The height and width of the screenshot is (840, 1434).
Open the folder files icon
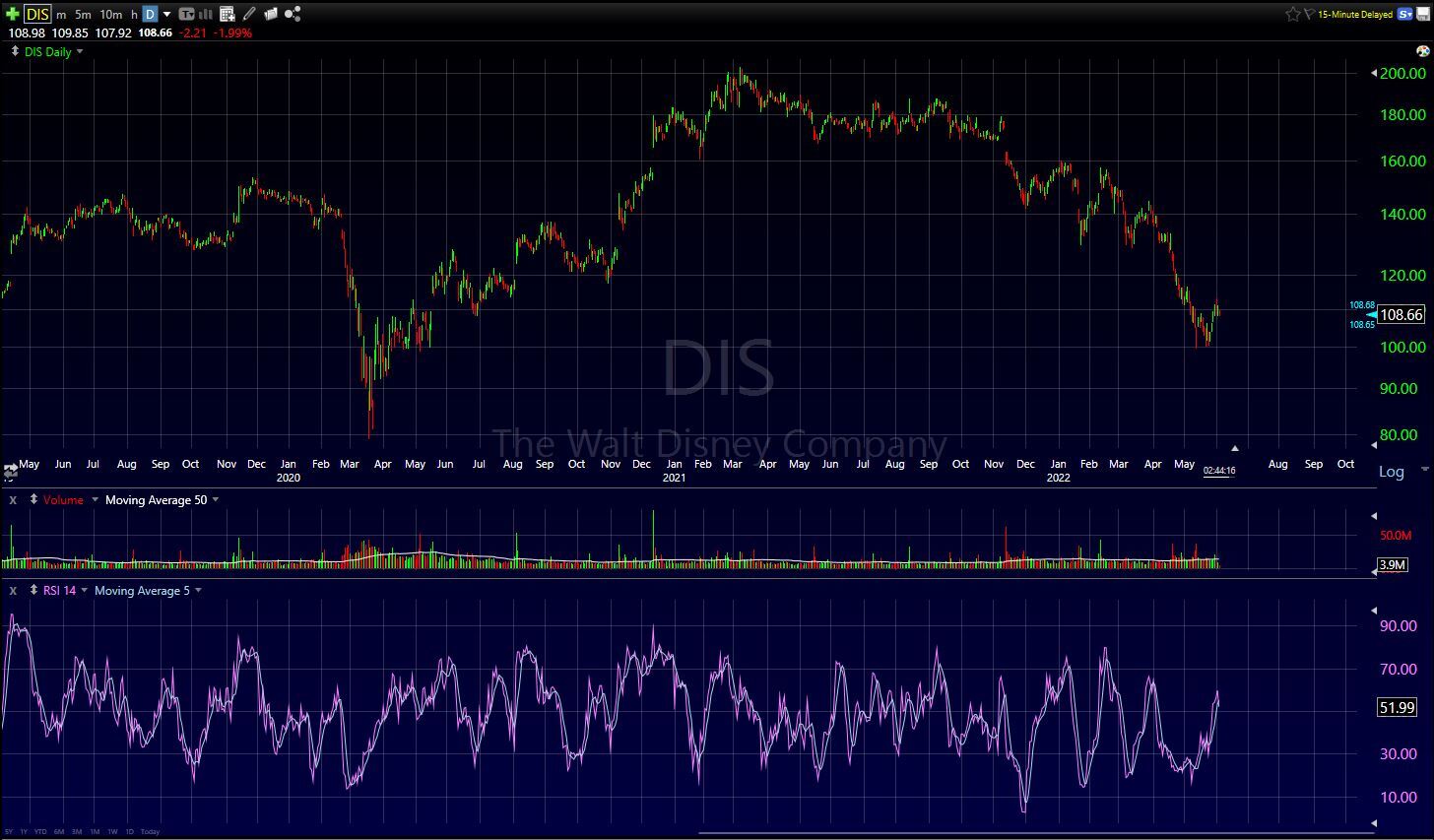271,14
